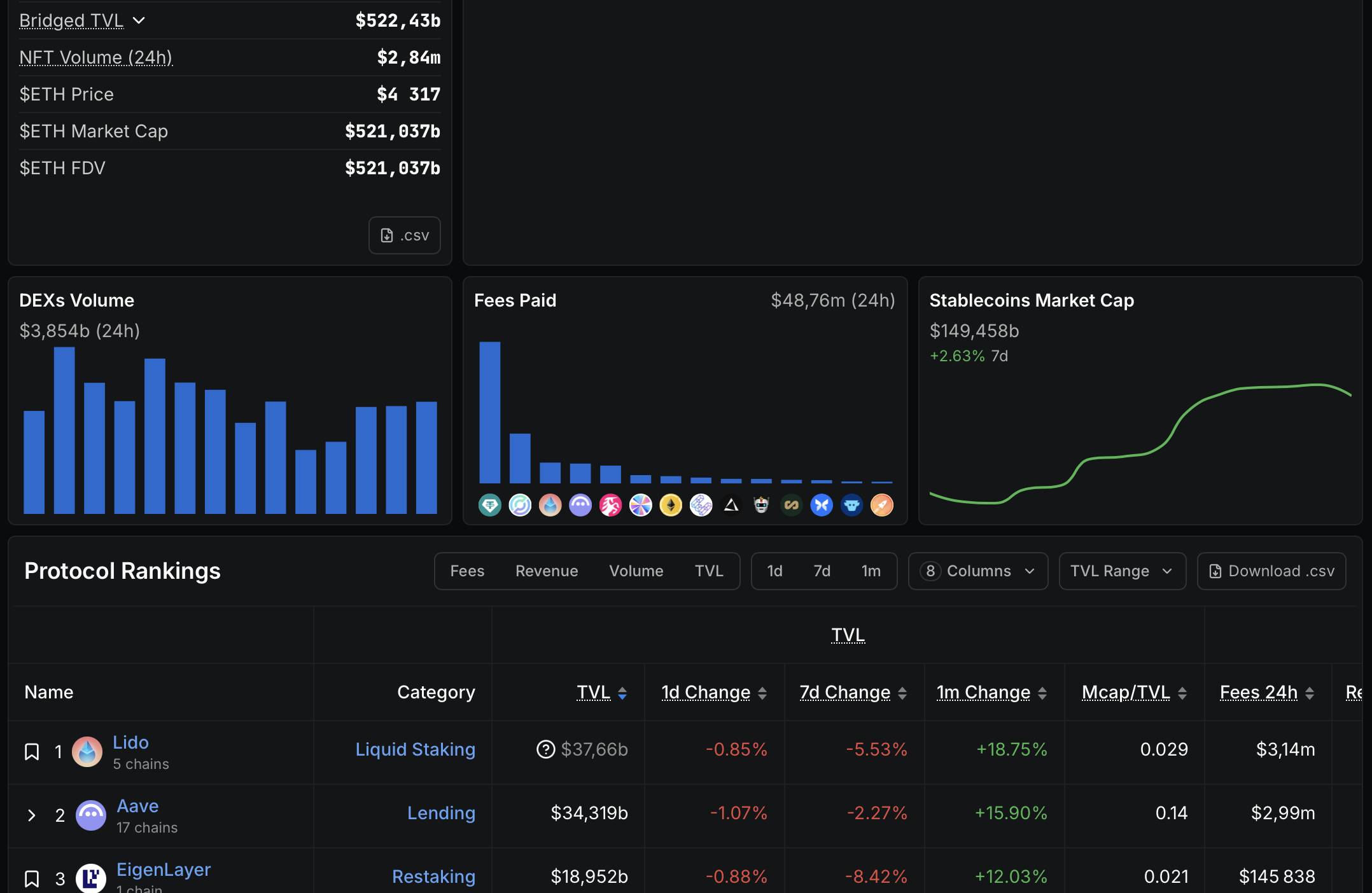Click the Download .csv button
This screenshot has height=893, width=1372.
[1271, 571]
